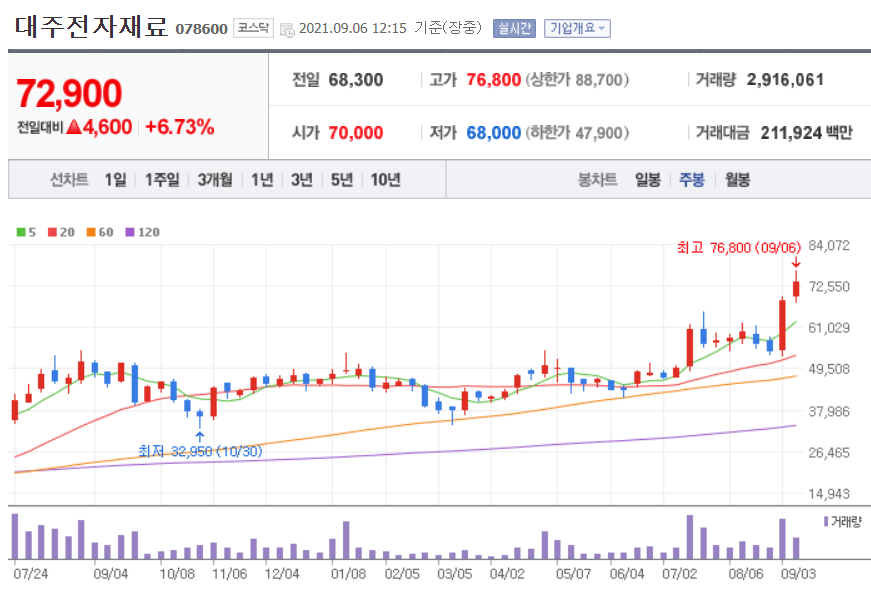Switch to the 주봉 weekly candle chart
This screenshot has height=591, width=871.
pos(692,179)
